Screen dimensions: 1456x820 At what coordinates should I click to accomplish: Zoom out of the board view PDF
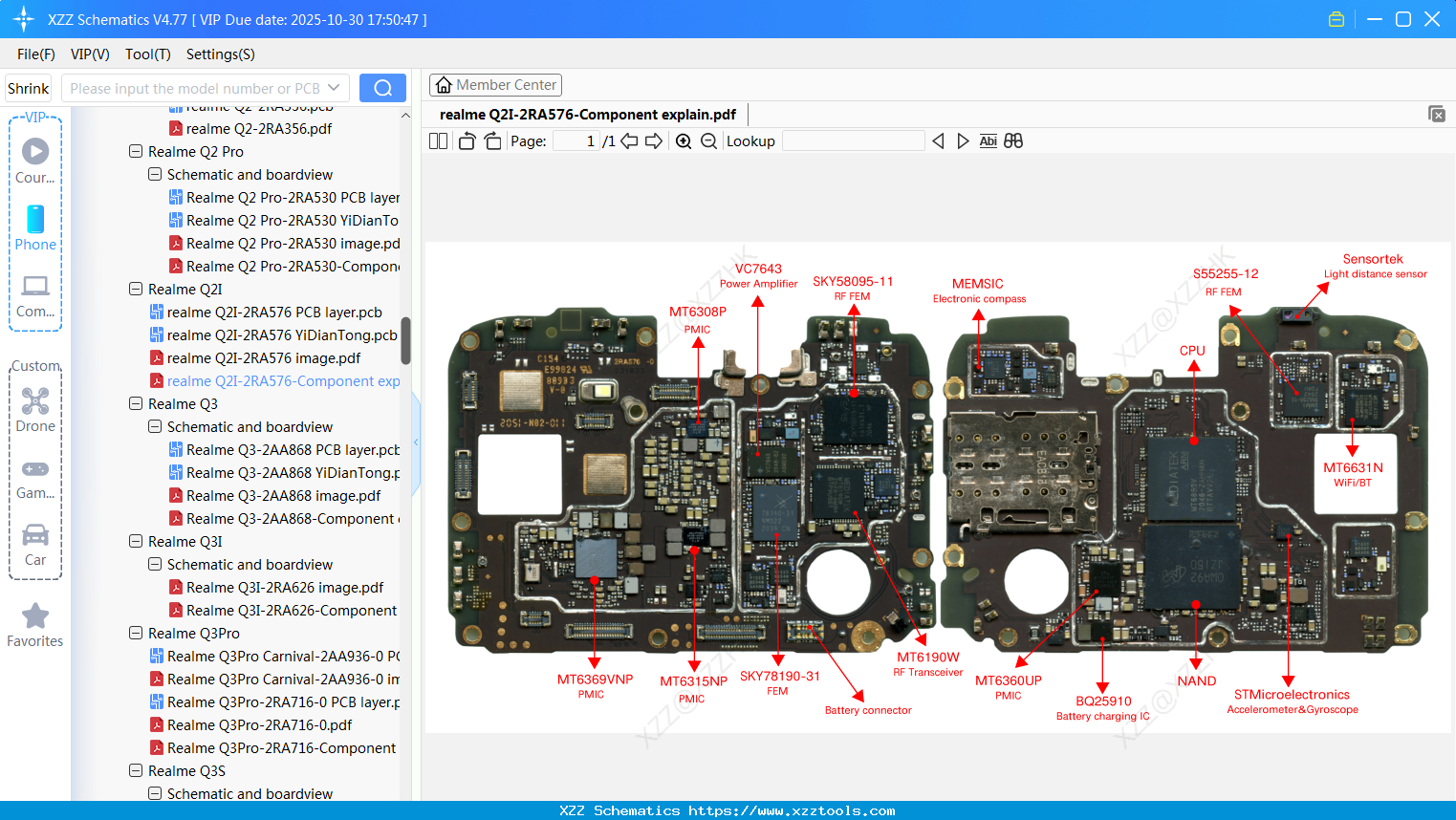(x=708, y=140)
